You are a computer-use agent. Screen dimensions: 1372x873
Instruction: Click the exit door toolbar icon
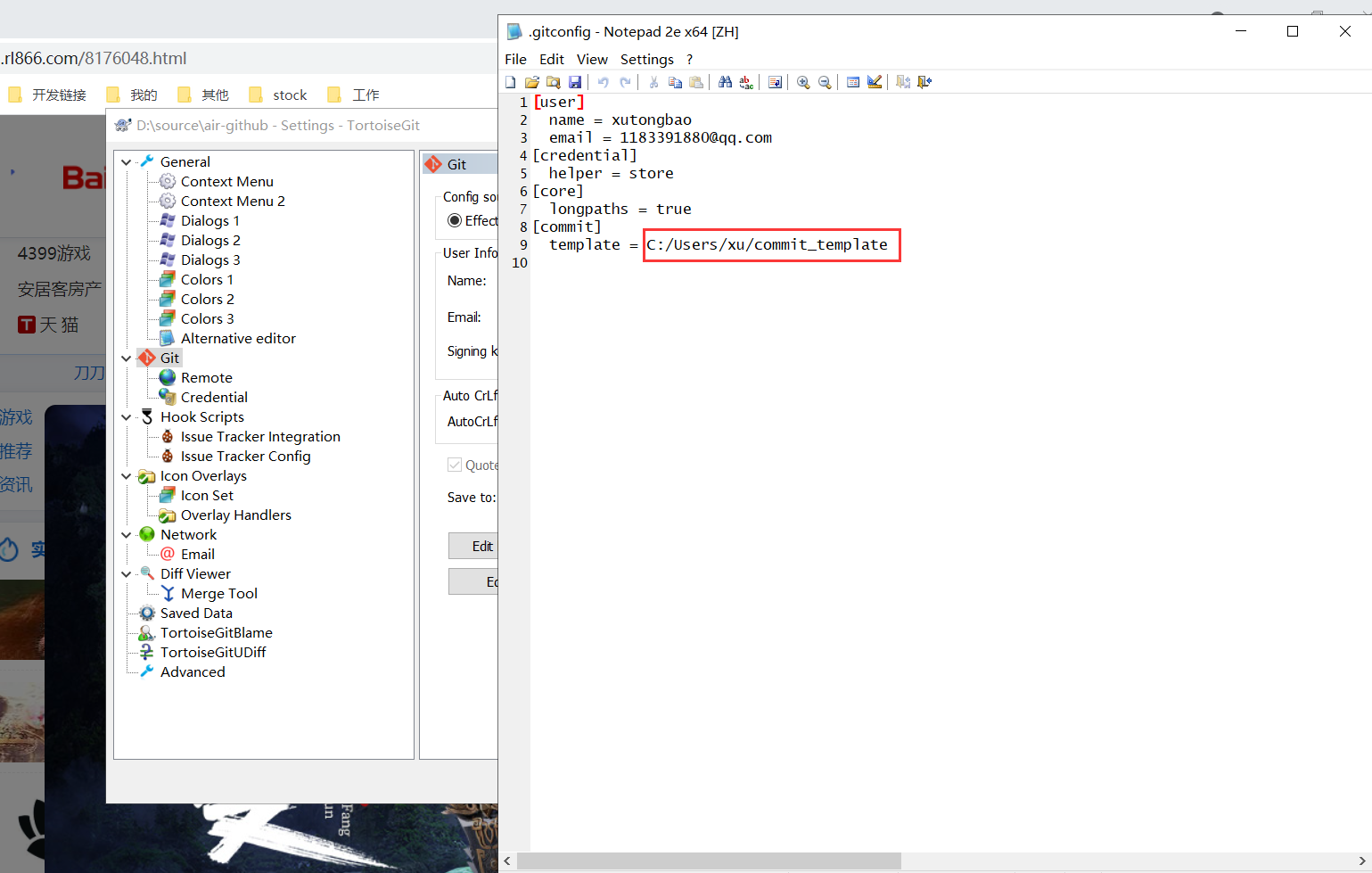tap(924, 82)
